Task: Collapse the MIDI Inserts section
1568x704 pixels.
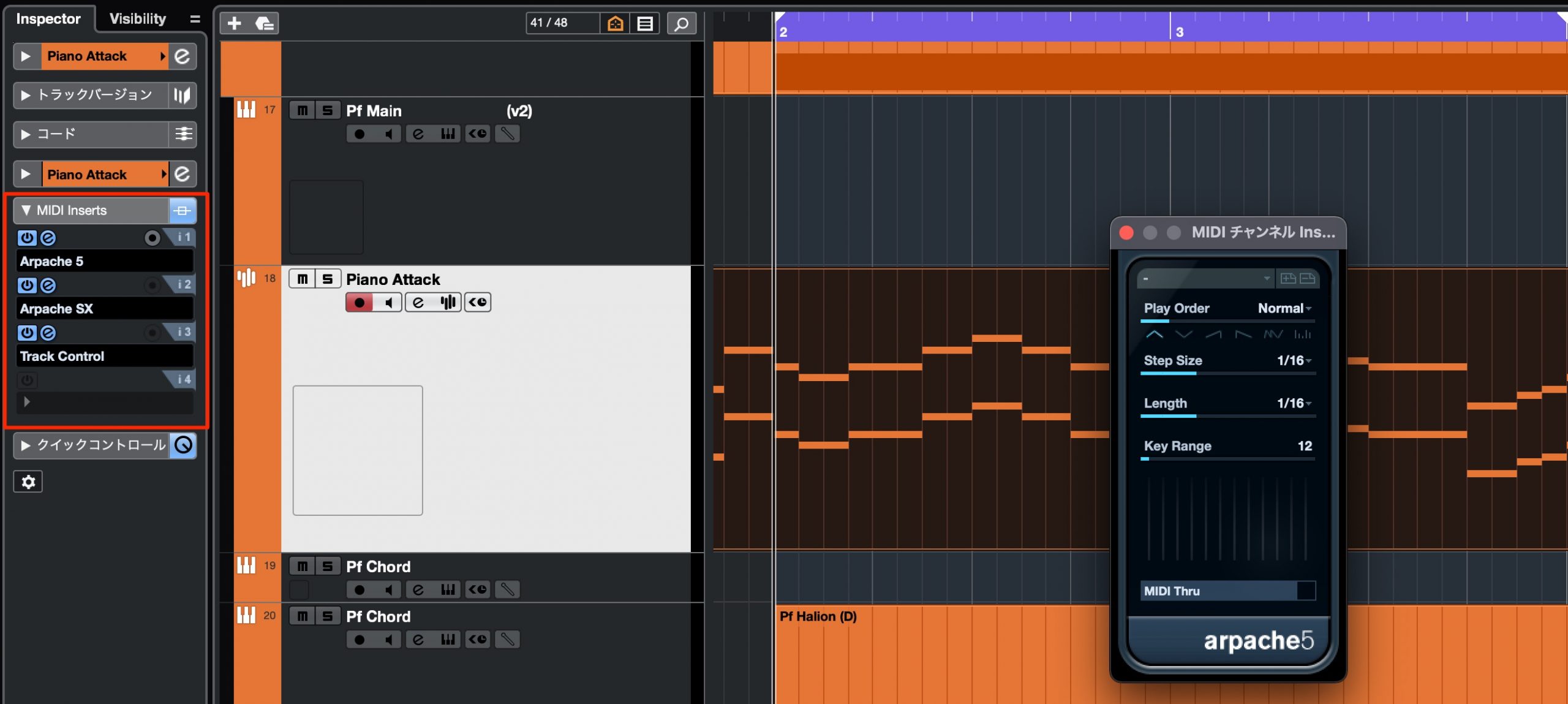Action: coord(26,211)
